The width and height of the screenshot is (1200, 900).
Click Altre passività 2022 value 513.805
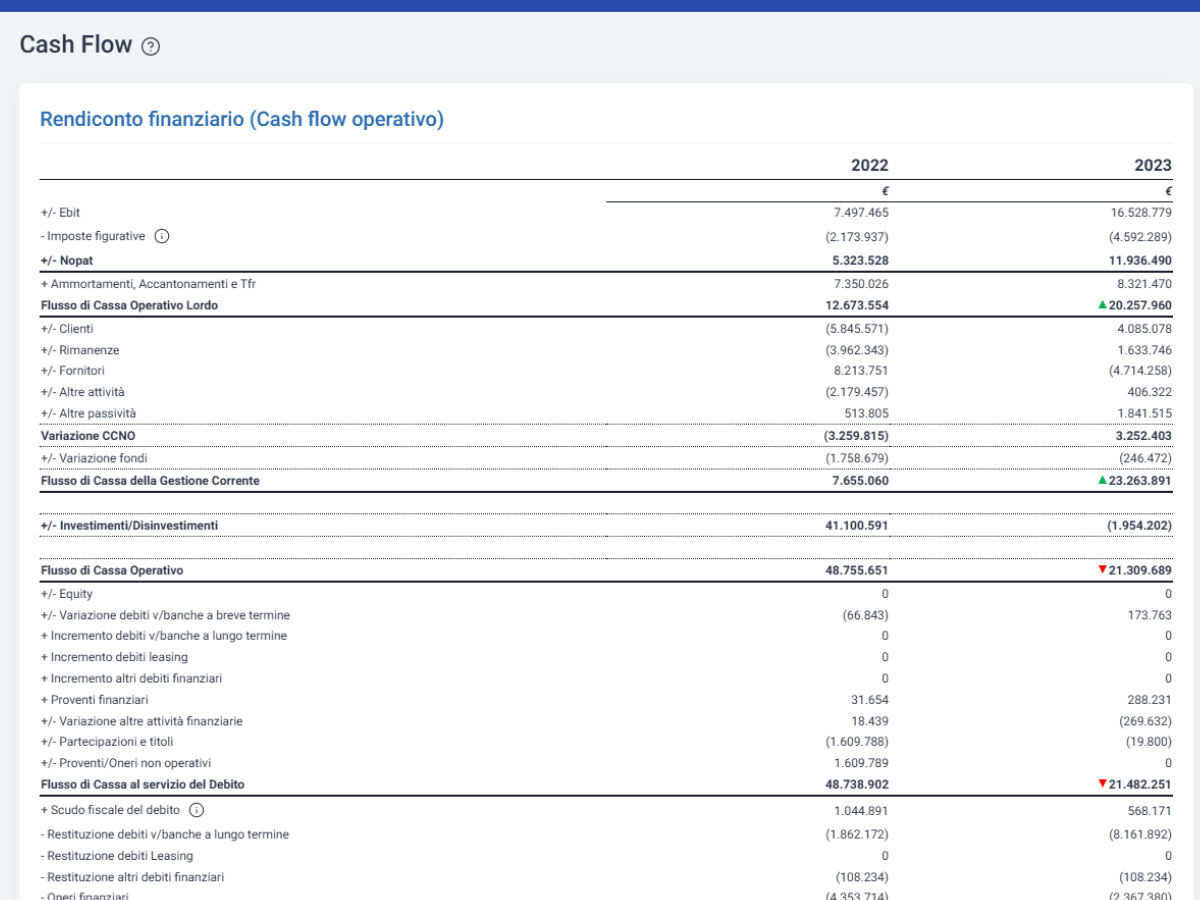click(866, 413)
